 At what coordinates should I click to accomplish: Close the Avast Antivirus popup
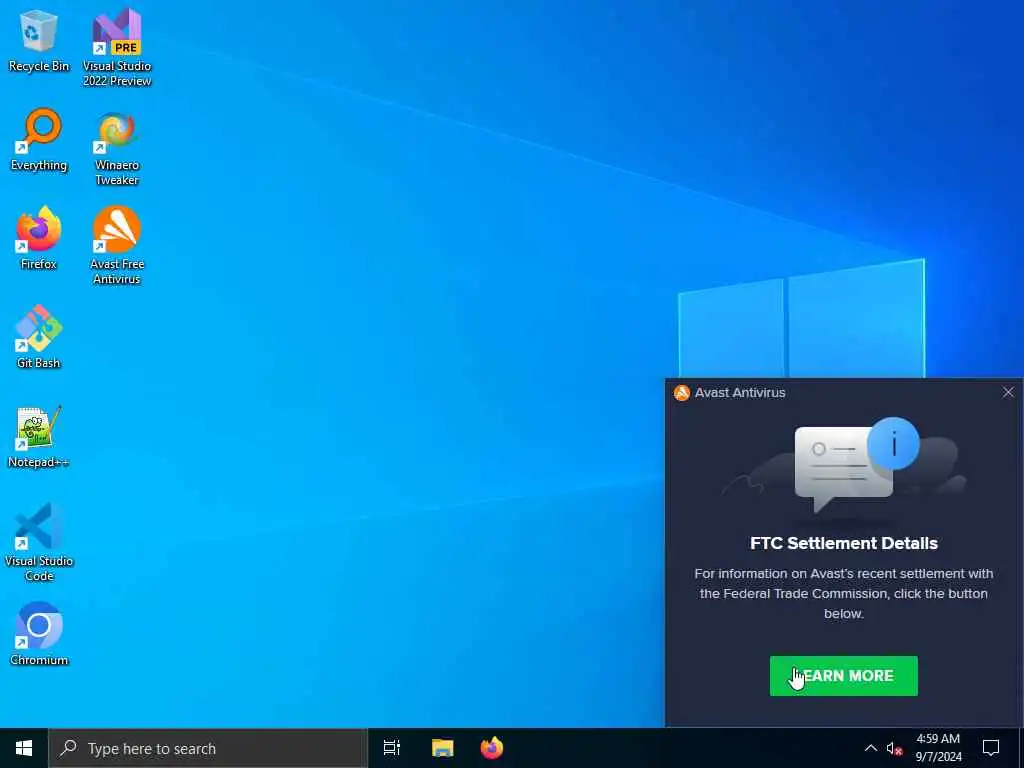(1008, 392)
